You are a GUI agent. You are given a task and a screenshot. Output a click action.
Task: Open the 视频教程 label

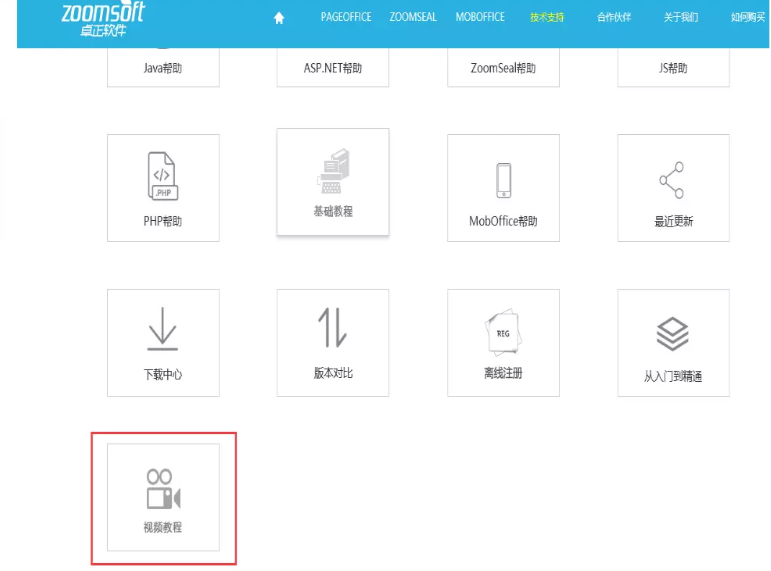pyautogui.click(x=163, y=528)
